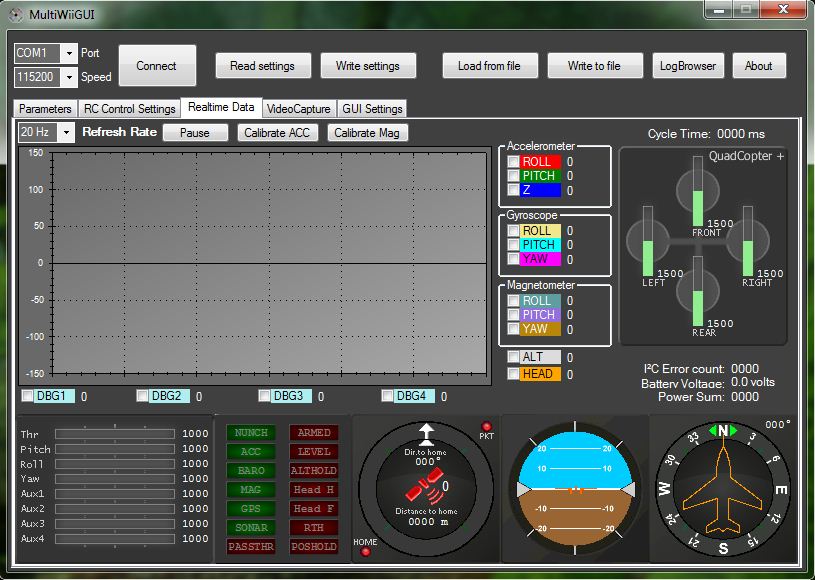Open Load from file dialog

coord(490,65)
